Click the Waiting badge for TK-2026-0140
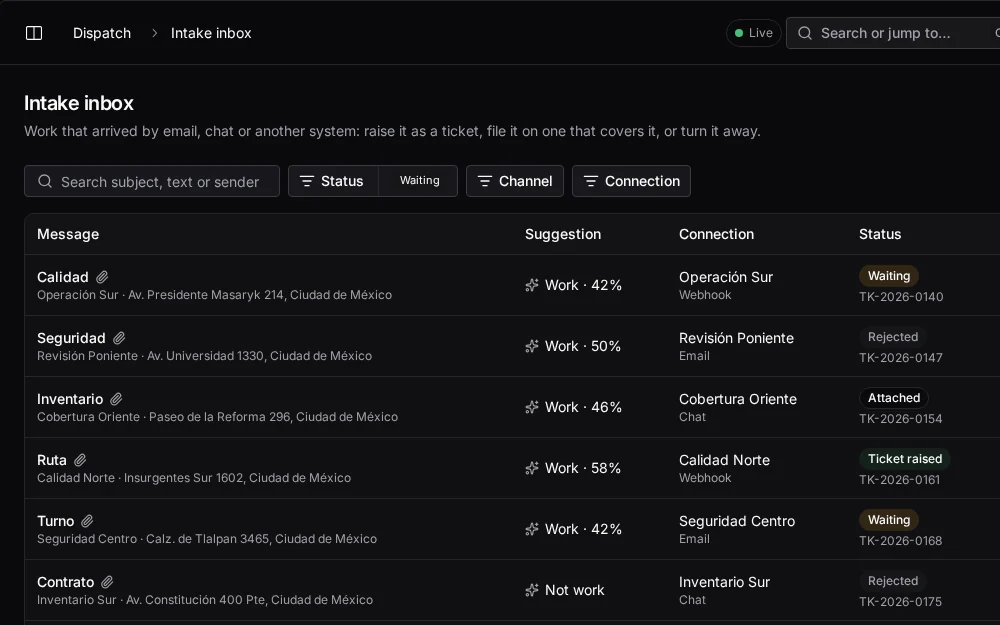This screenshot has height=625, width=1000. pyautogui.click(x=889, y=276)
